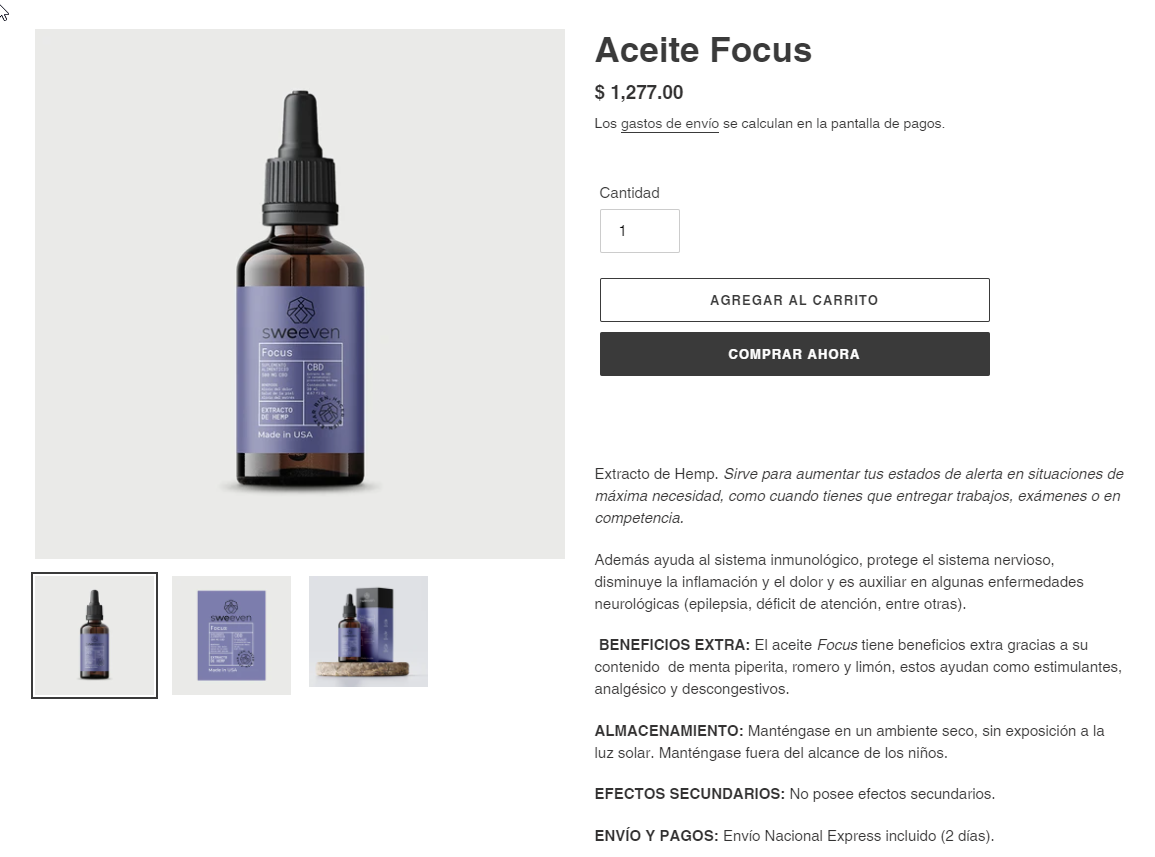Click the Extracto de Hemp description paragraph
This screenshot has width=1155, height=857.
tap(859, 496)
